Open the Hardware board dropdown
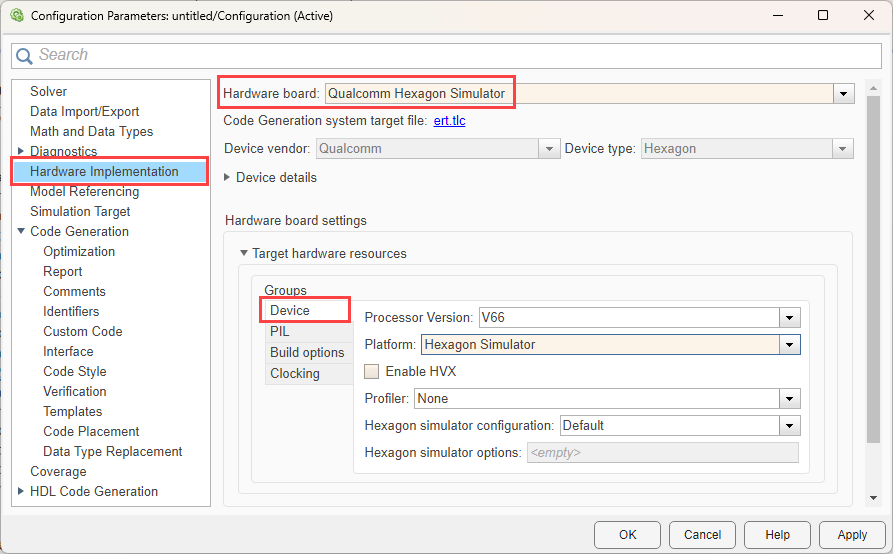The height and width of the screenshot is (554, 893). click(844, 93)
